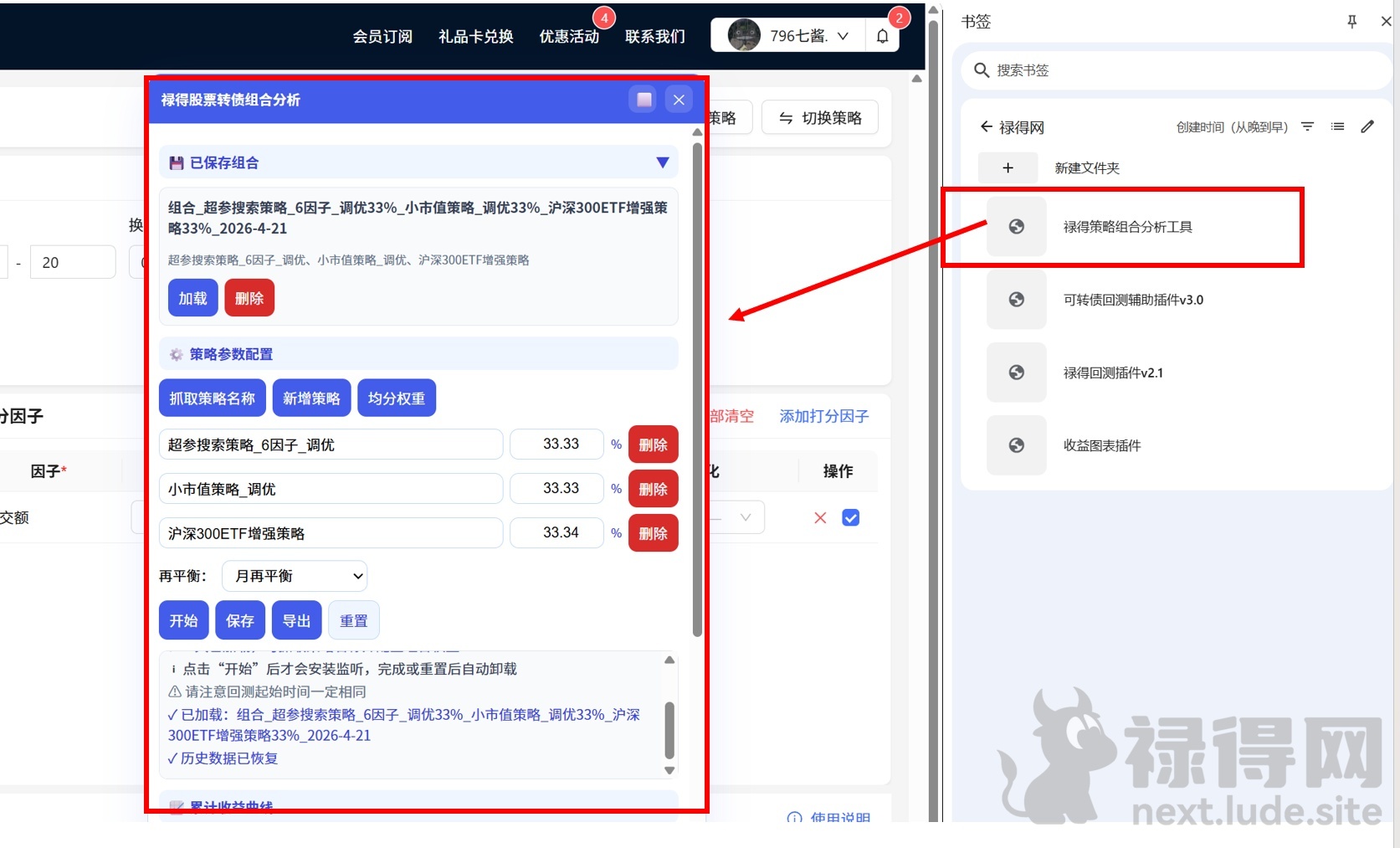This screenshot has height=848, width=1400.
Task: Delete the 沪深300ETF增强策略 strategy row
Action: coord(653,533)
